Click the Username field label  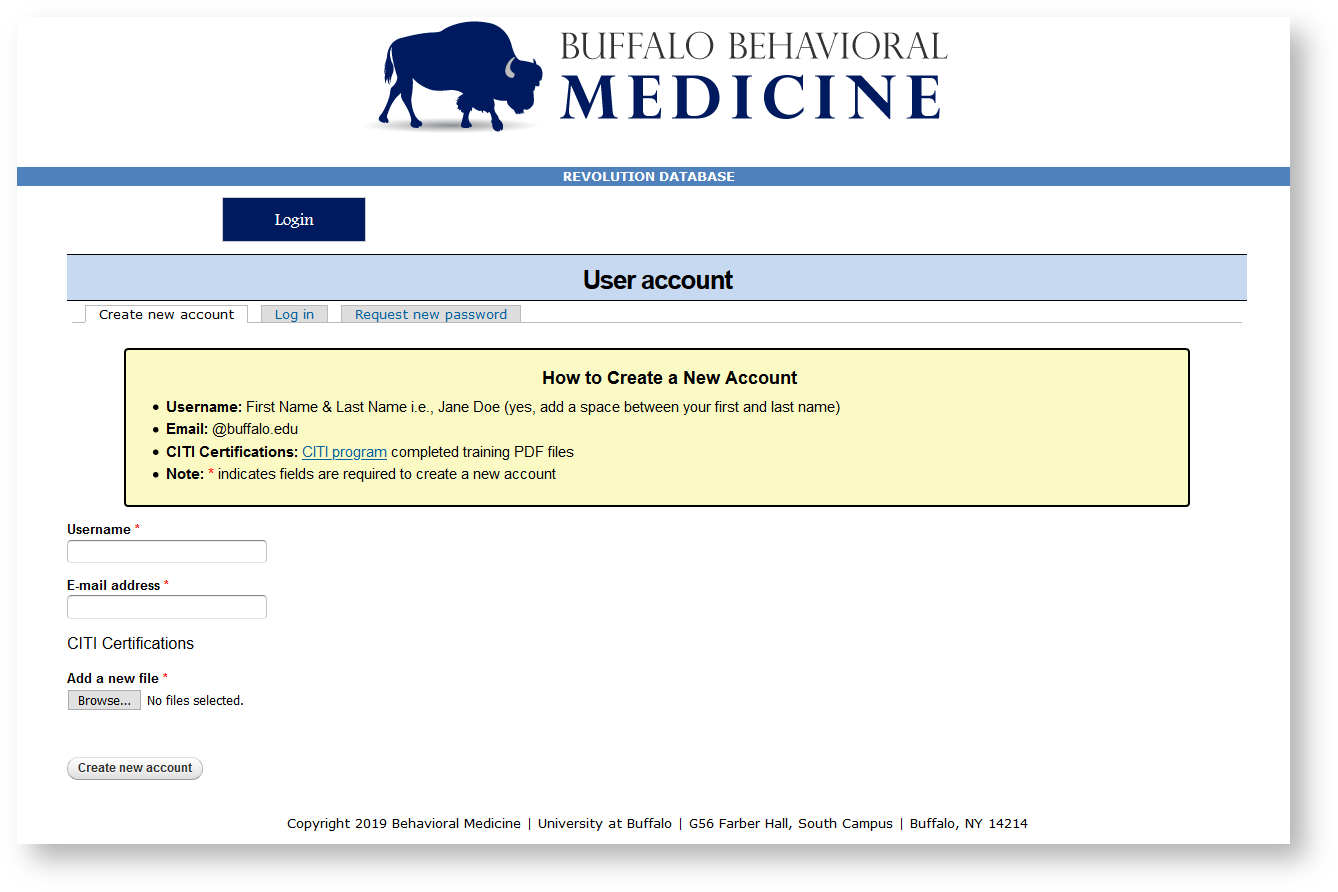99,530
